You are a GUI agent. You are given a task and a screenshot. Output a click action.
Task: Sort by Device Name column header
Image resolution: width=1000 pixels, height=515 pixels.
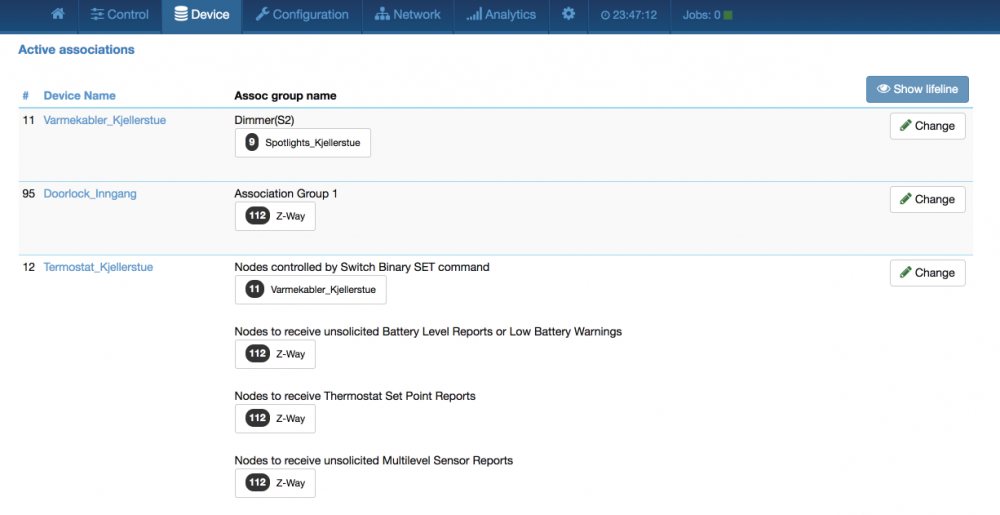coord(80,96)
